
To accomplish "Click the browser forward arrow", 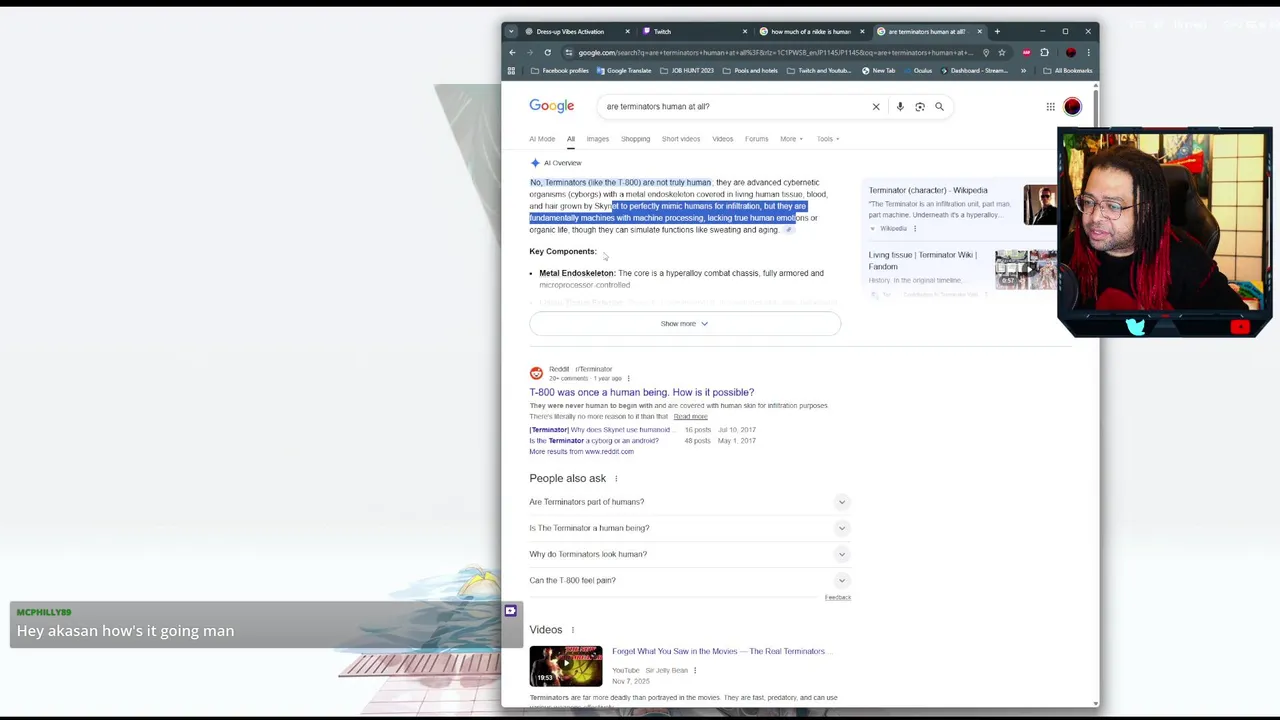I will (x=530, y=52).
